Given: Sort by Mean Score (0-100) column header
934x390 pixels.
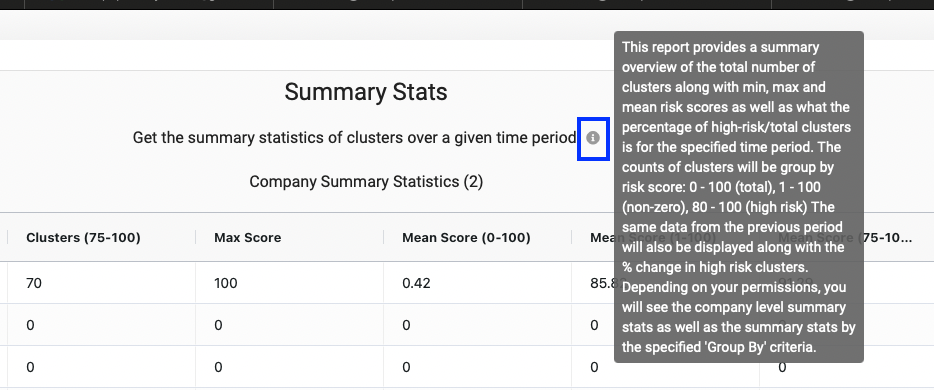Looking at the screenshot, I should click(466, 238).
